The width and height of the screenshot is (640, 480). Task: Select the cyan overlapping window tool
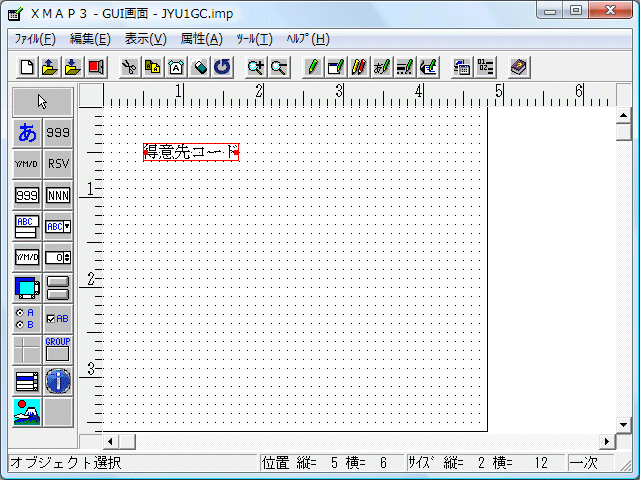[x=27, y=288]
